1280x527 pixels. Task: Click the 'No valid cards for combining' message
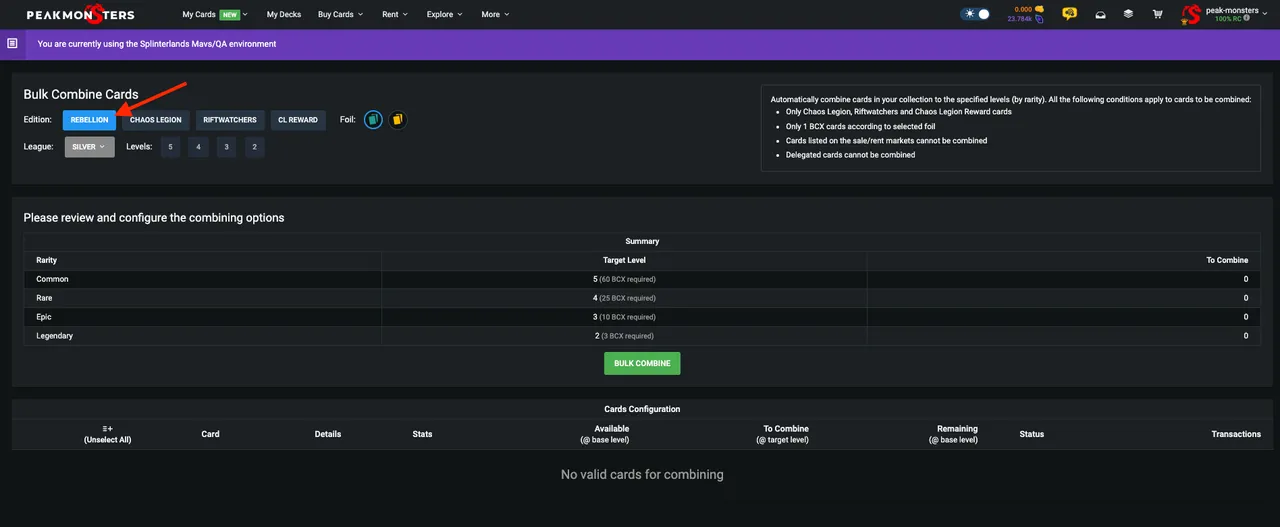[642, 474]
